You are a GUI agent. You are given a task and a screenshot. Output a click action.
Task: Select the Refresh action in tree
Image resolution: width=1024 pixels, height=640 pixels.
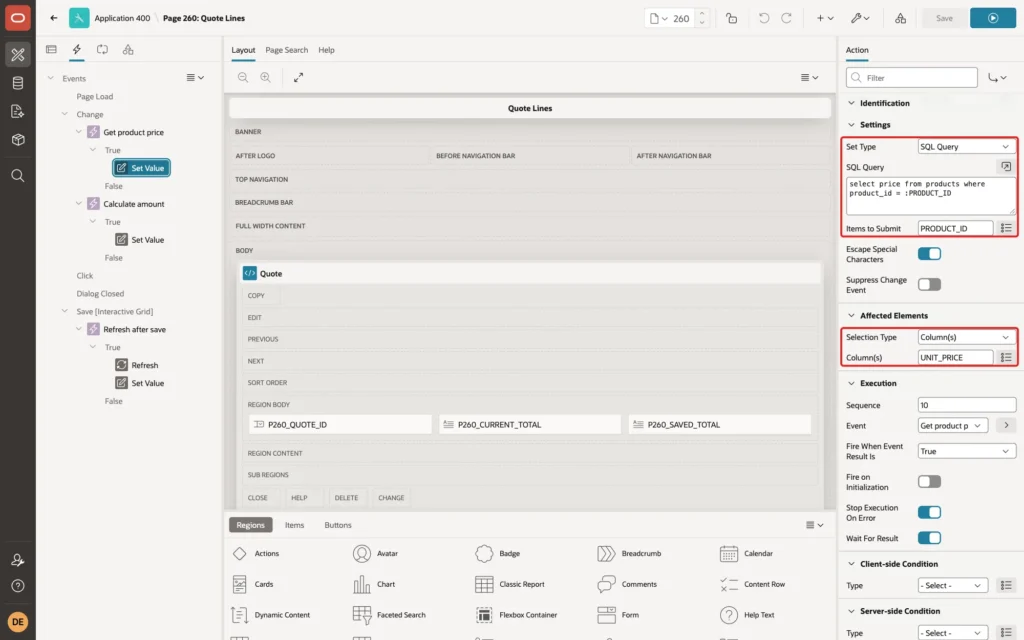[x=144, y=365]
